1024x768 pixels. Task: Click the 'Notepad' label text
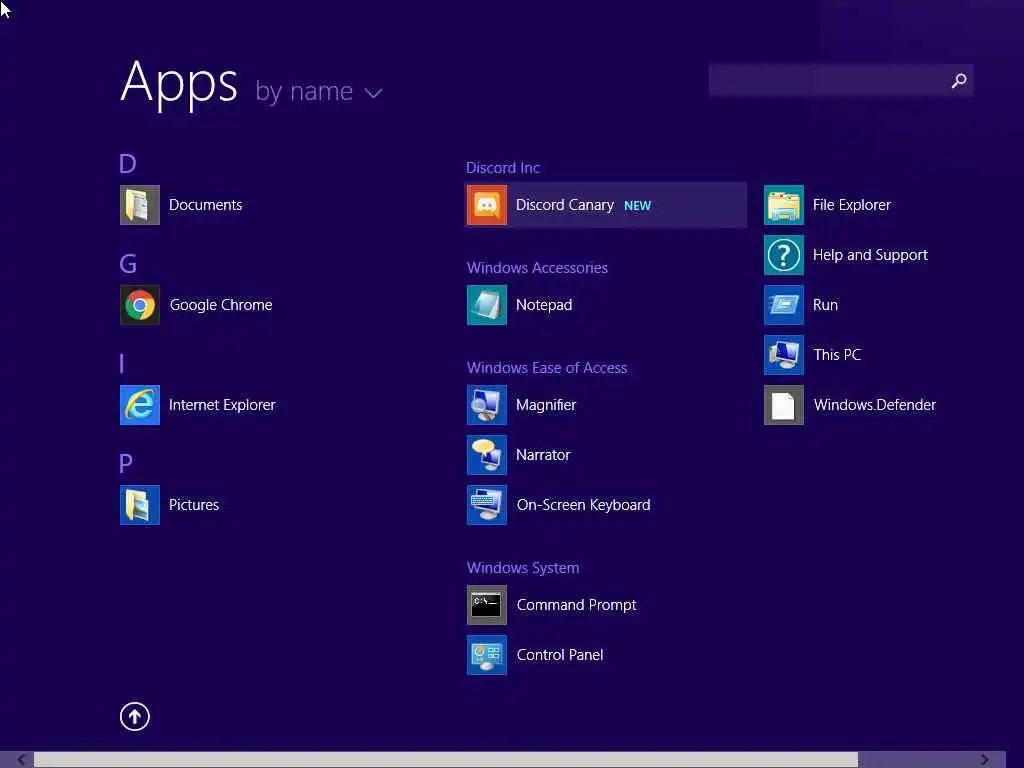(x=544, y=305)
